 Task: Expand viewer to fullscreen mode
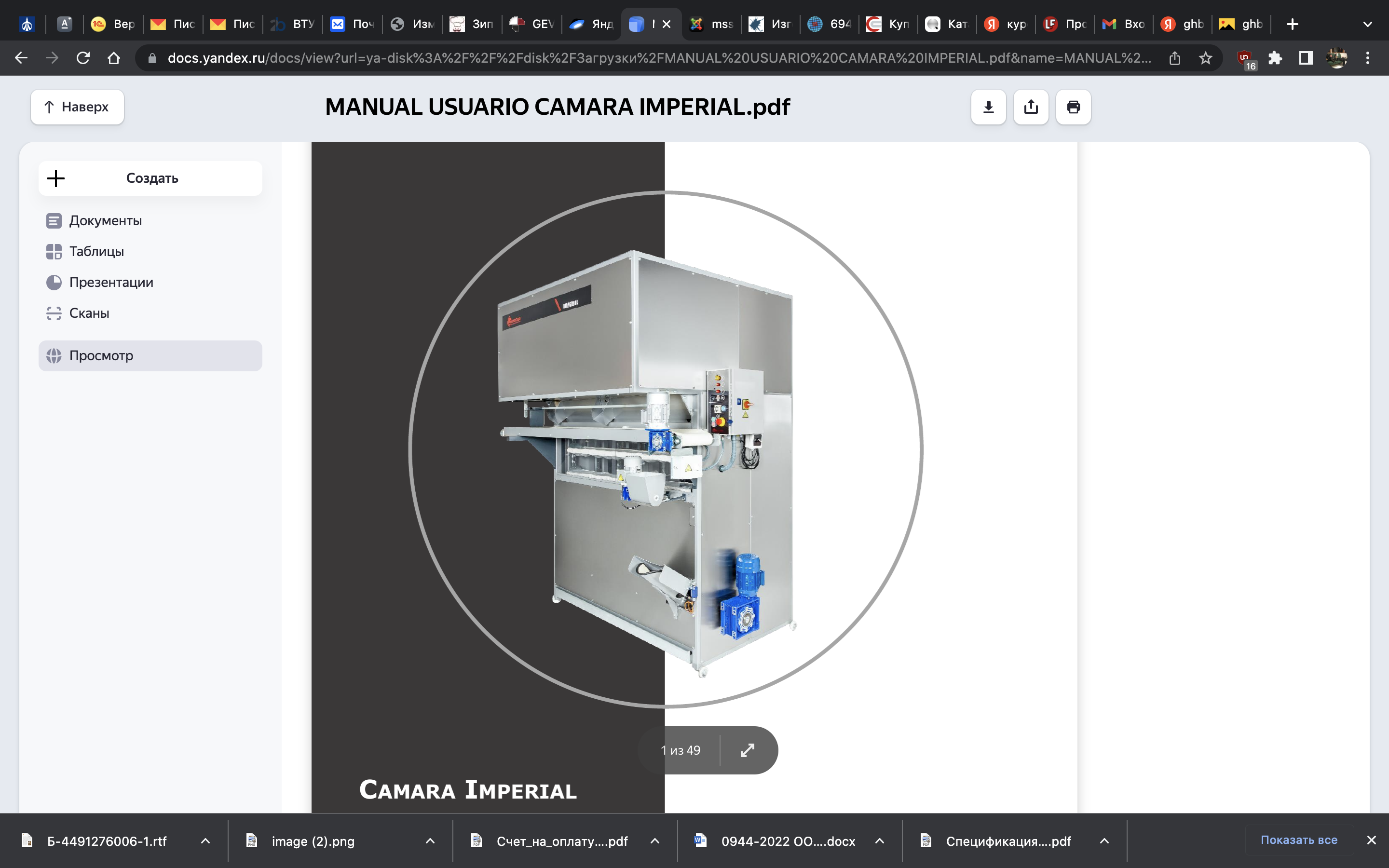coord(747,750)
